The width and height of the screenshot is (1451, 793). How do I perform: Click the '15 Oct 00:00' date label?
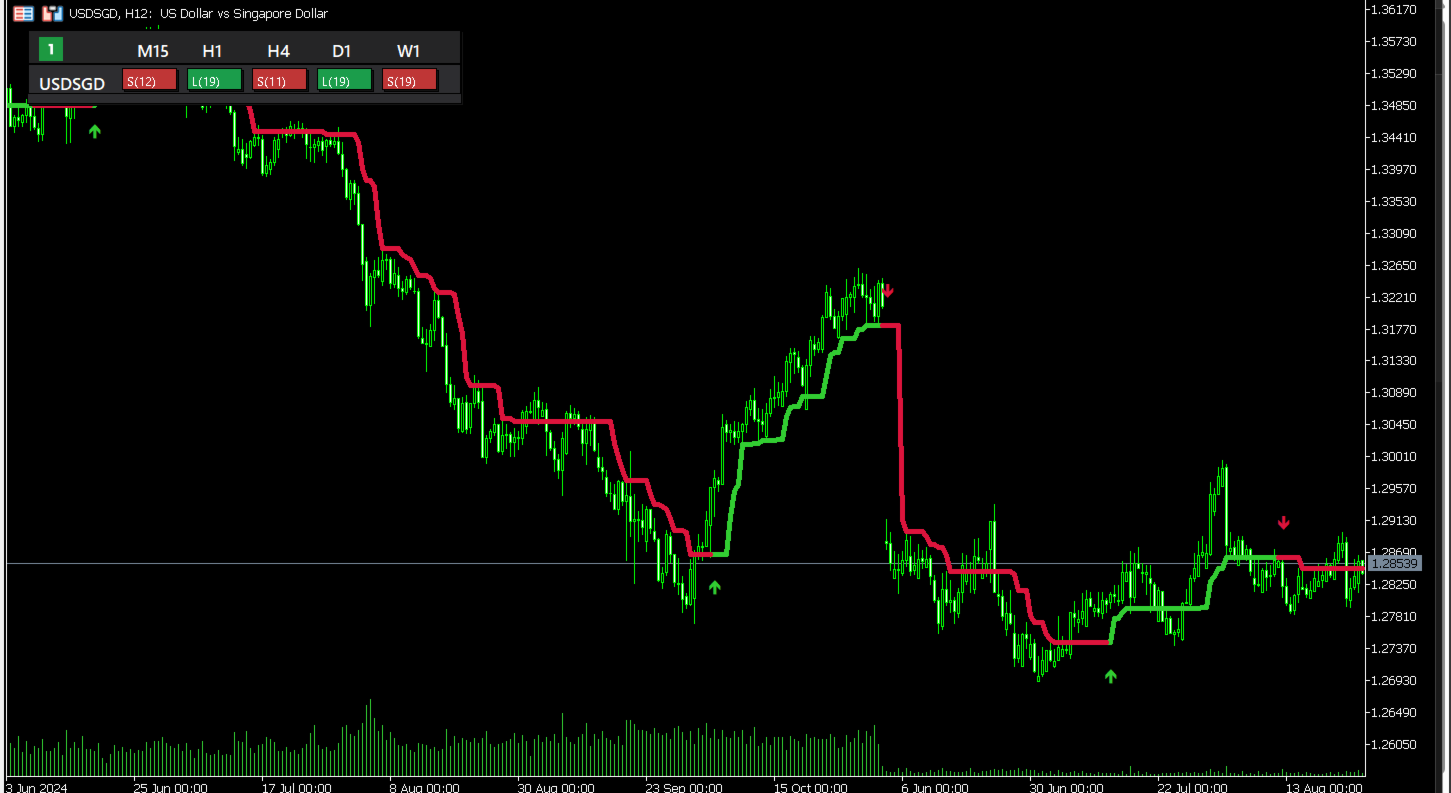tap(811, 787)
